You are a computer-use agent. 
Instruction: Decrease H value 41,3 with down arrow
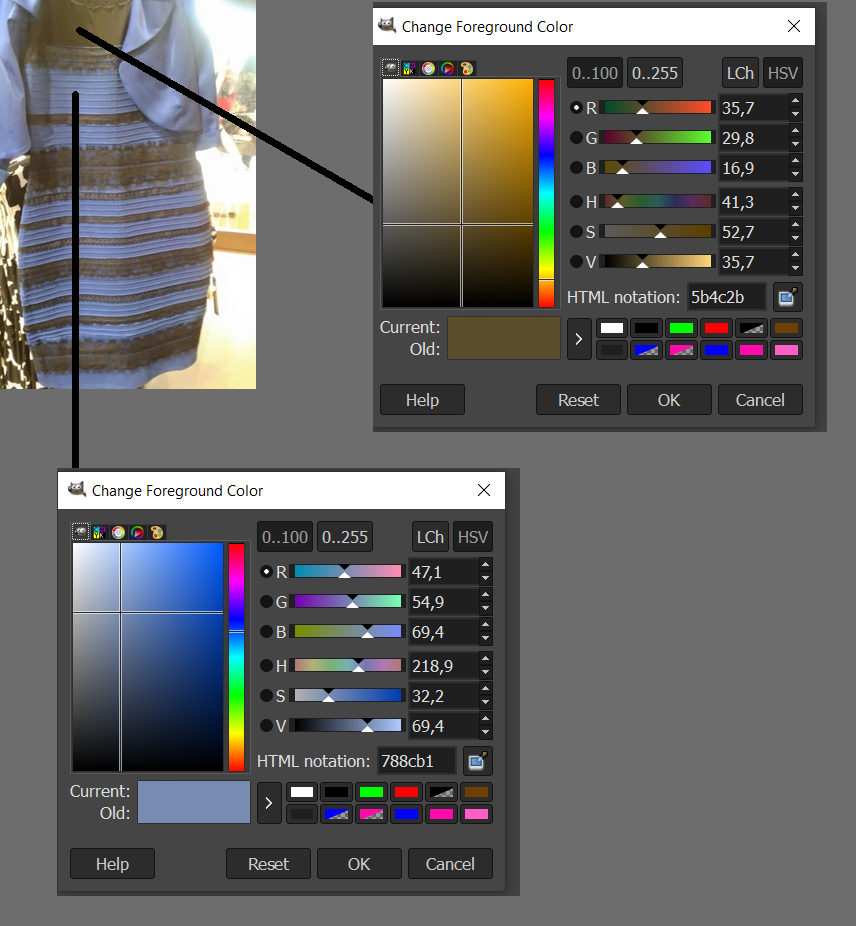[x=795, y=208]
